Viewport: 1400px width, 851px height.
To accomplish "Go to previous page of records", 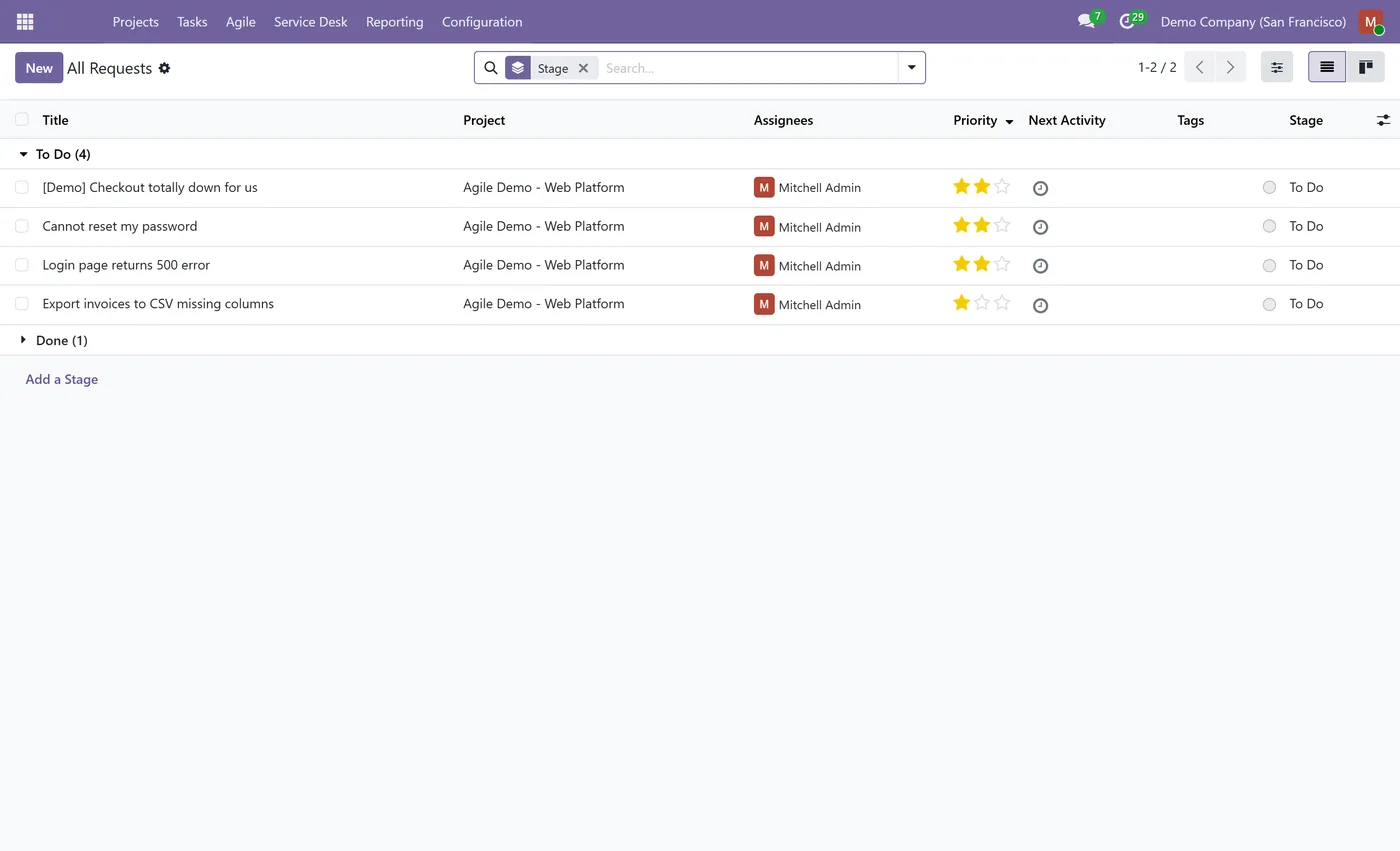I will coord(1200,67).
